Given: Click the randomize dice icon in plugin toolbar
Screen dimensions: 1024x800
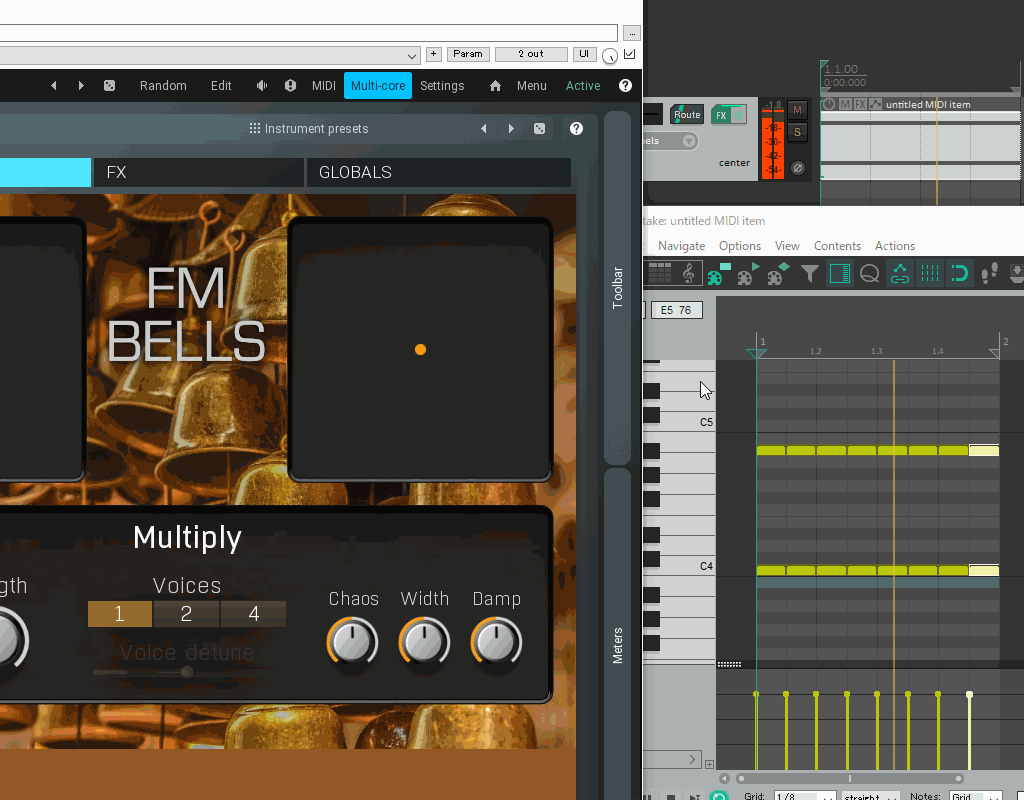Looking at the screenshot, I should point(109,86).
